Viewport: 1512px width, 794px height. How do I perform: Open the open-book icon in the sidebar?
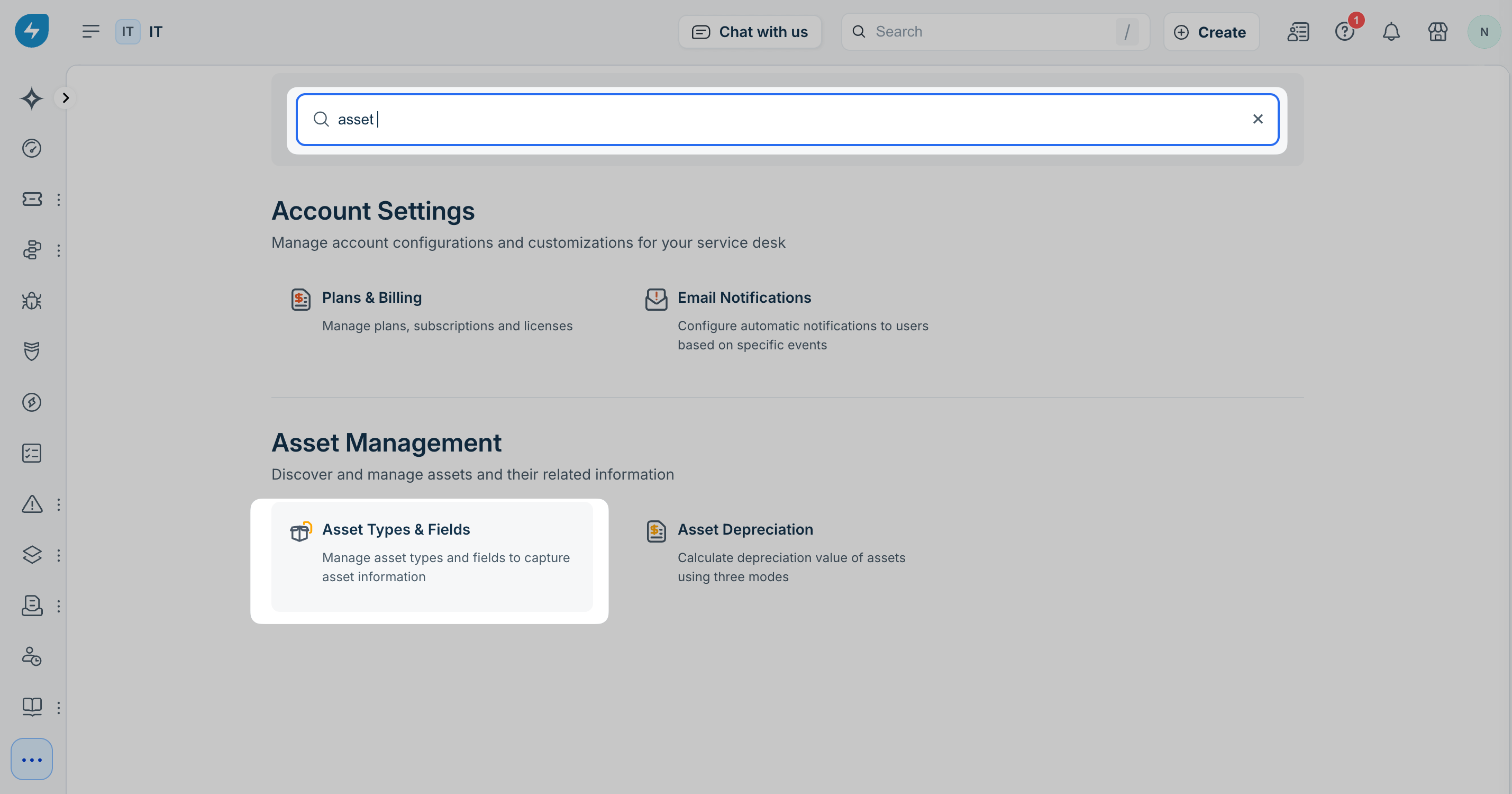[32, 707]
